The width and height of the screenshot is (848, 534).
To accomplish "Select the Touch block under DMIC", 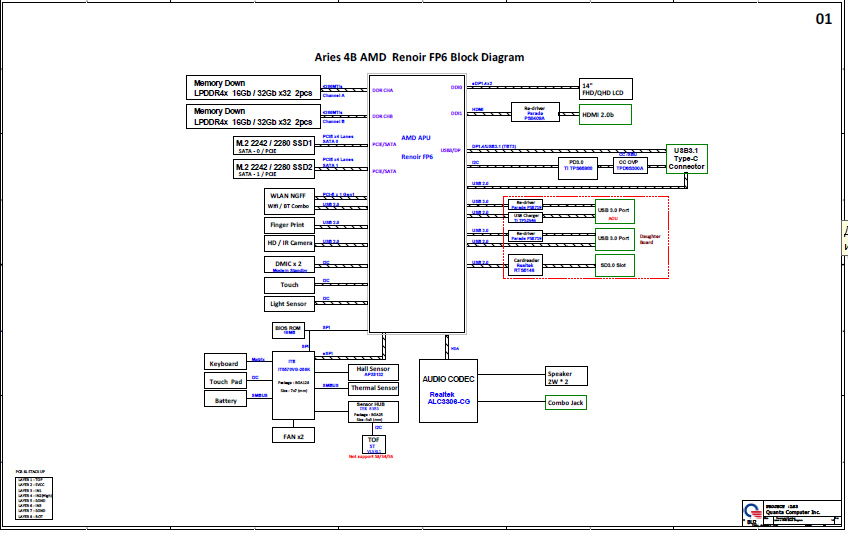I will point(289,285).
